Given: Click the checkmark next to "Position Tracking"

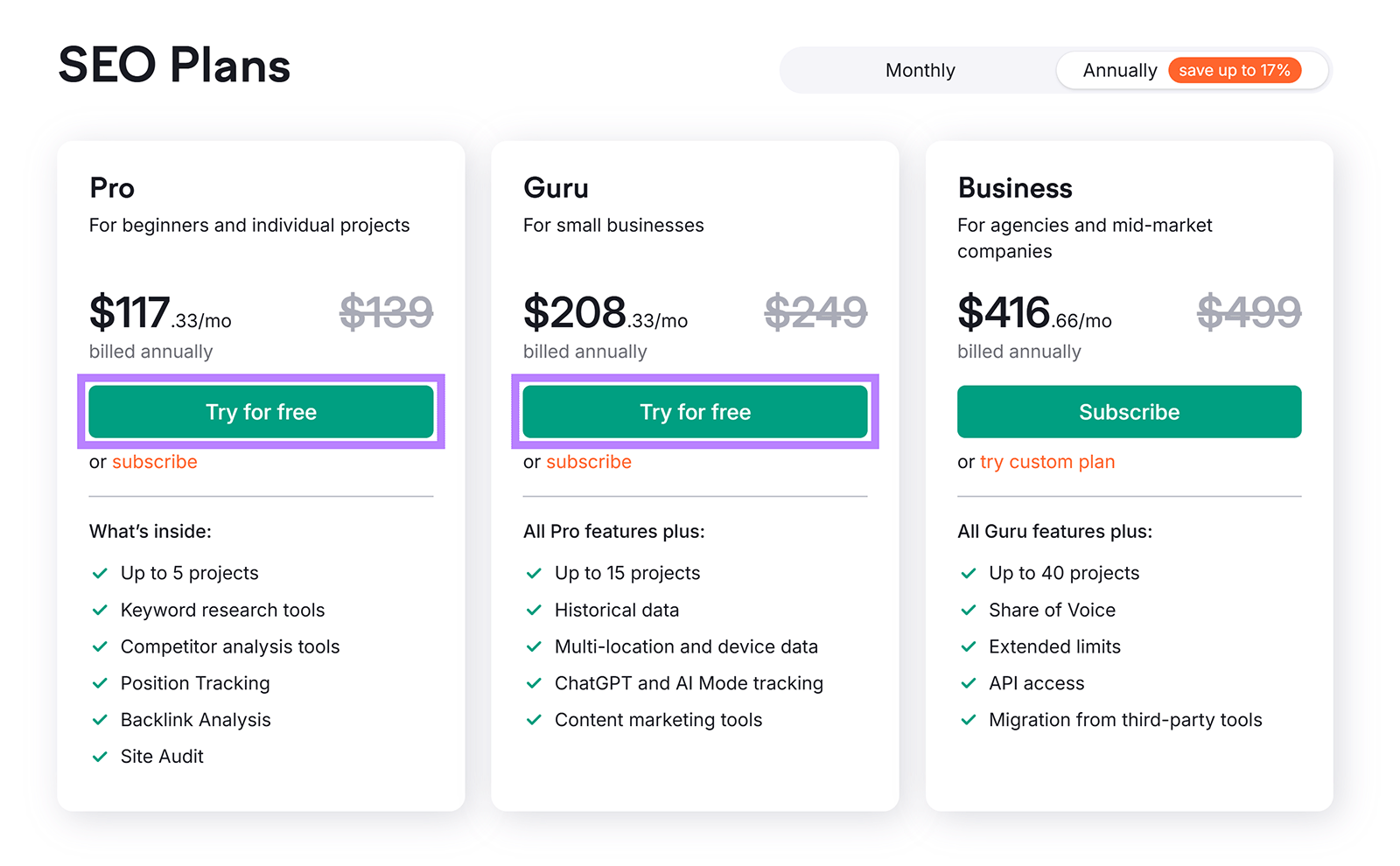Looking at the screenshot, I should [99, 683].
